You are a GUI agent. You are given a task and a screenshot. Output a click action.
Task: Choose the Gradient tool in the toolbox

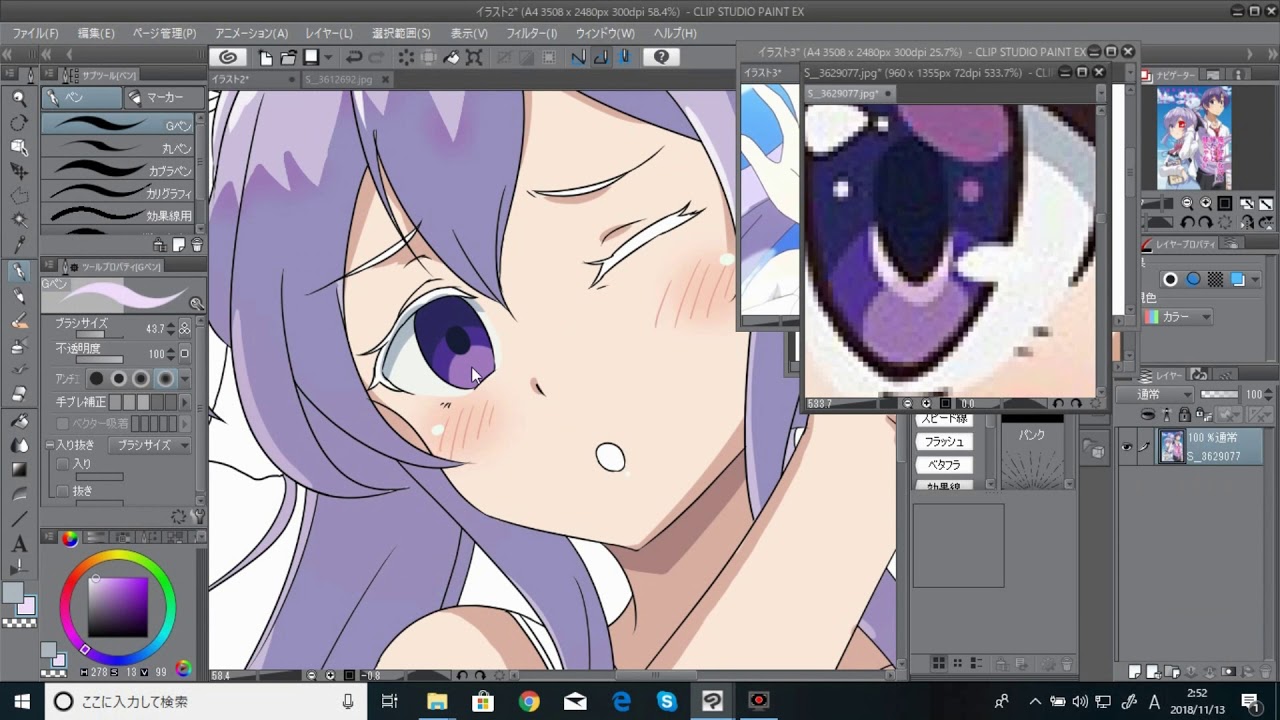pyautogui.click(x=19, y=469)
